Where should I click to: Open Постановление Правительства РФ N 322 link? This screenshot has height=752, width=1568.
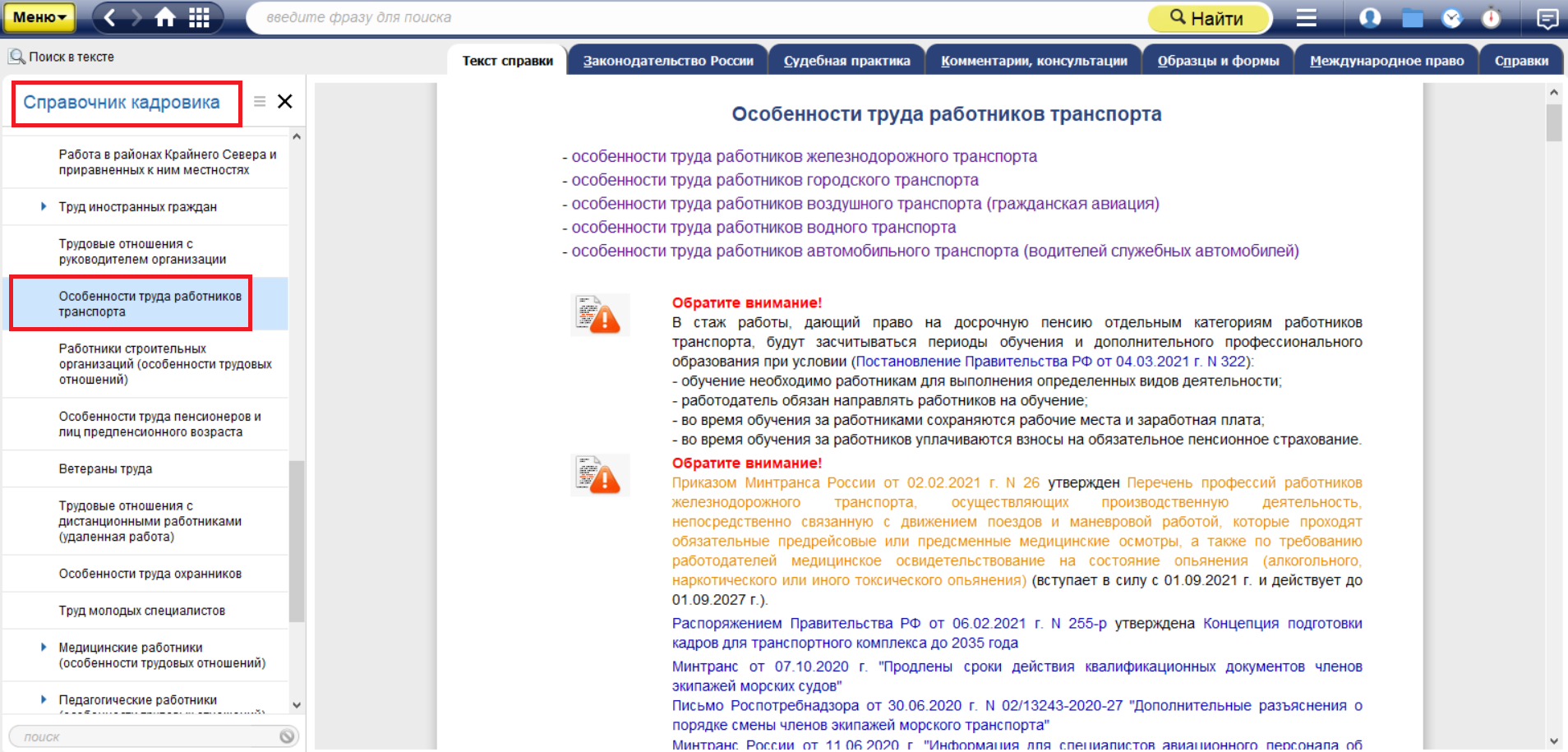(x=1051, y=362)
